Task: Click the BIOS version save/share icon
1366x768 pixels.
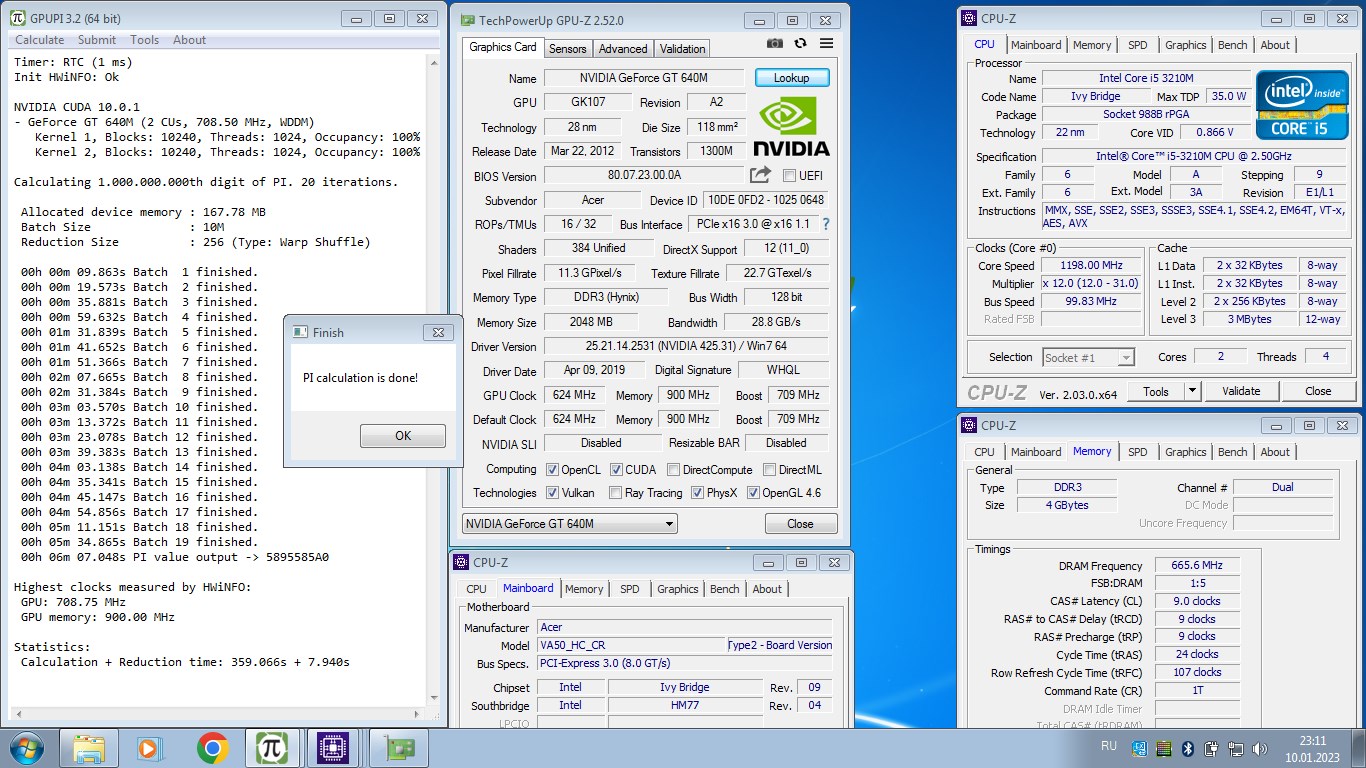Action: [x=761, y=175]
